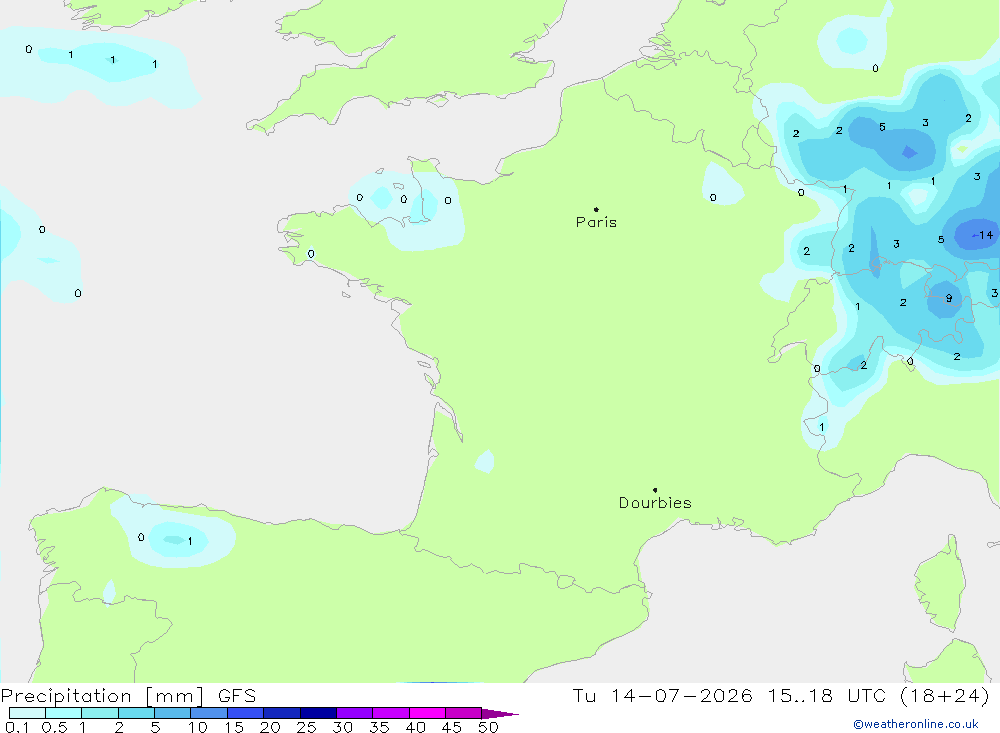Image resolution: width=1000 pixels, height=733 pixels.
Task: Click the Dourbies location label
Action: coord(655,503)
